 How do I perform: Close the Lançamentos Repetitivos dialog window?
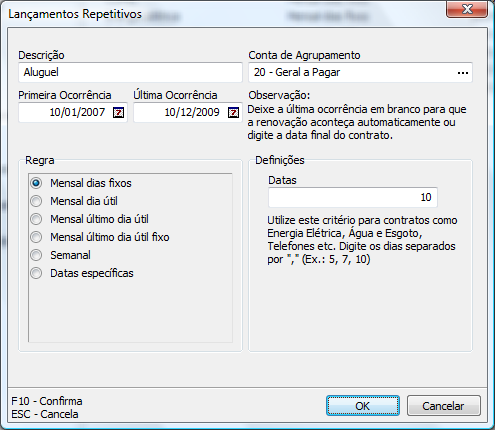point(467,9)
